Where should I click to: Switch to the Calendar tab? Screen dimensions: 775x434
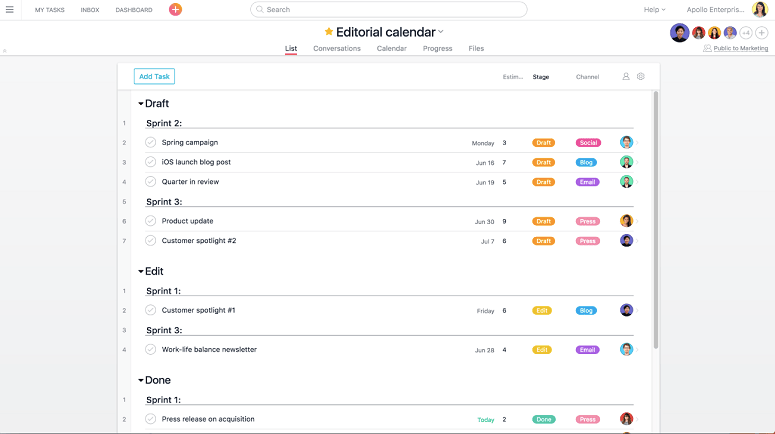(x=391, y=48)
